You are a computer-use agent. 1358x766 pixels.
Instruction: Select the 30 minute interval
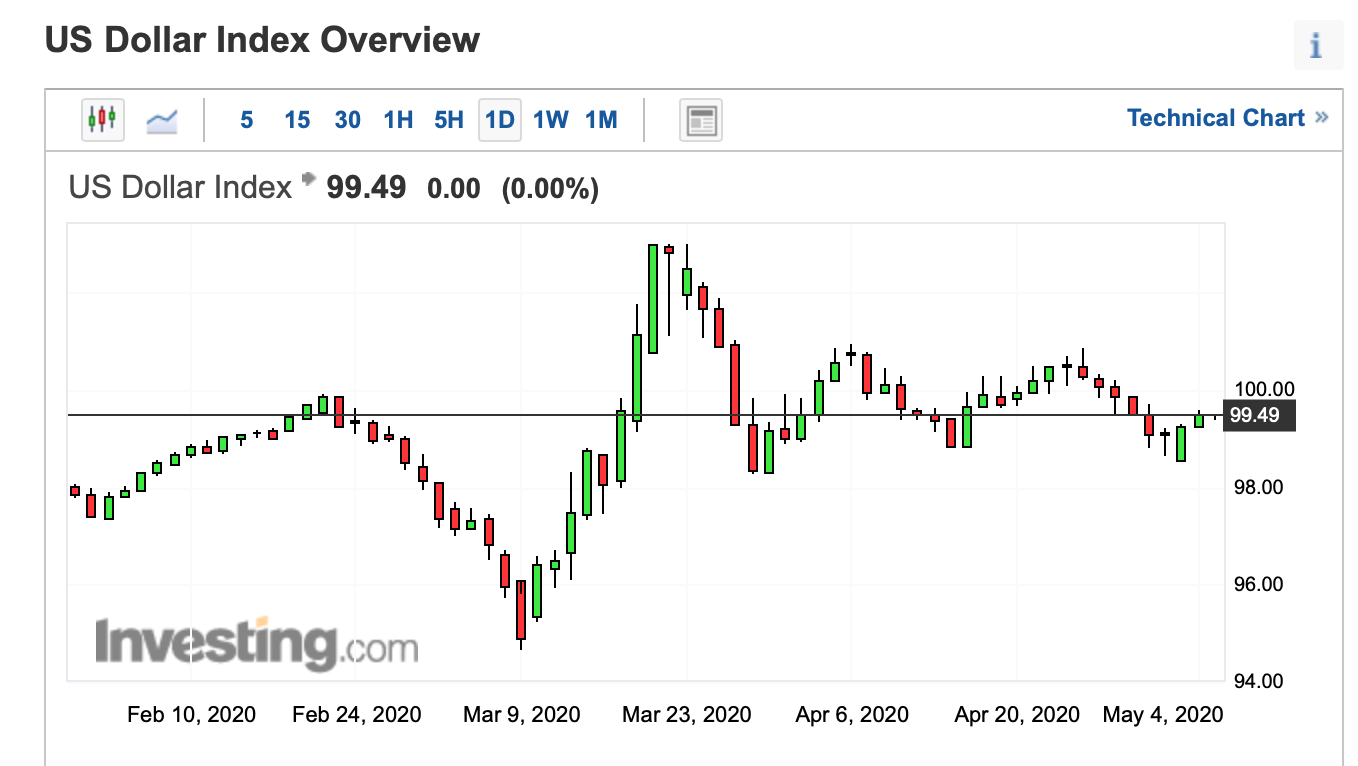(348, 121)
